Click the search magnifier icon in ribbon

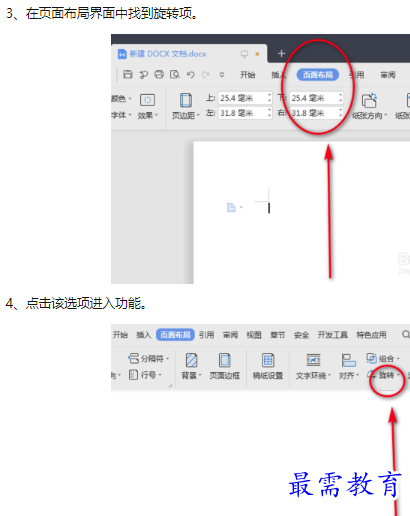coord(406,334)
